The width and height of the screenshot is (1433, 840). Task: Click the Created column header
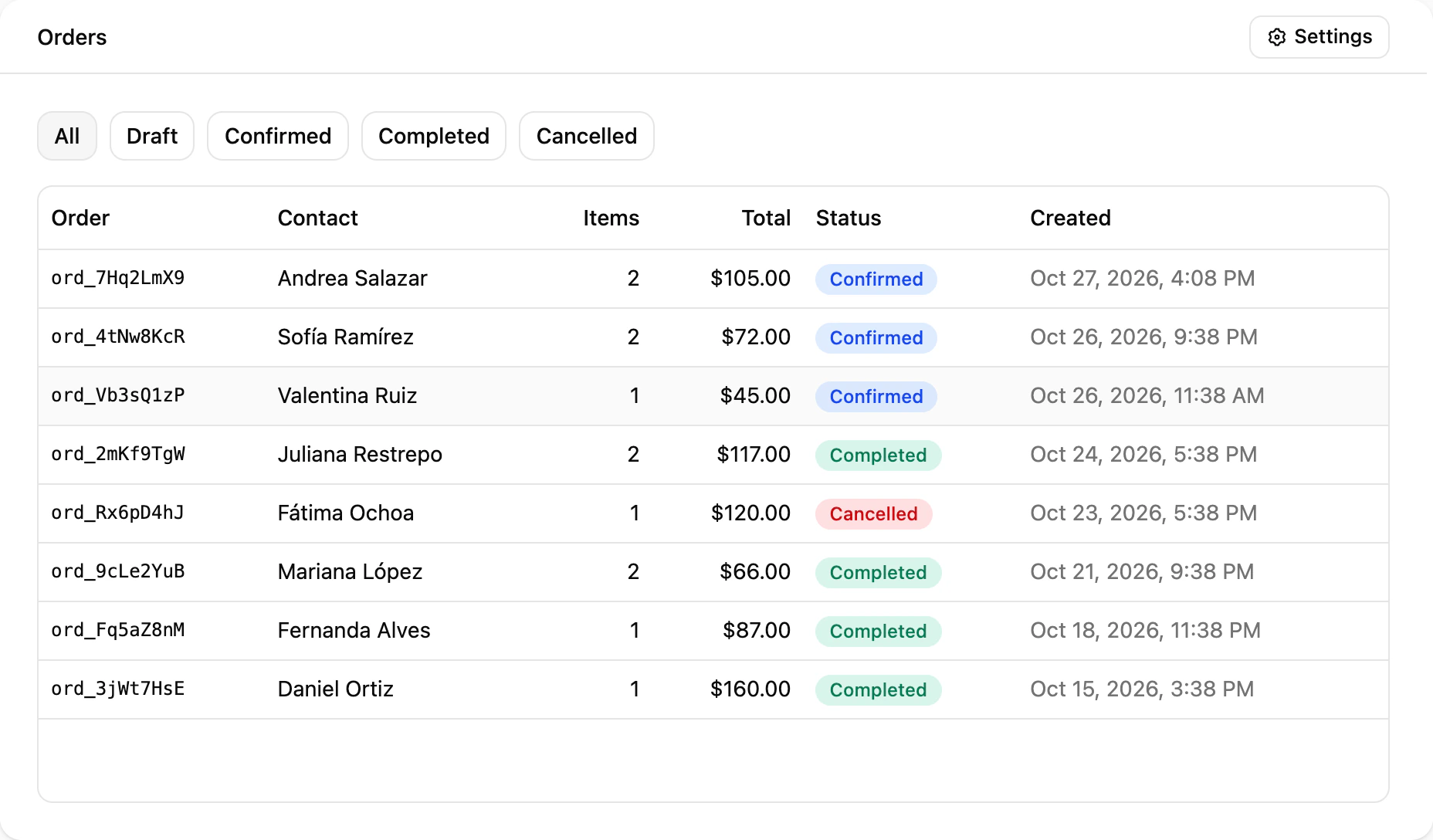pyautogui.click(x=1070, y=218)
